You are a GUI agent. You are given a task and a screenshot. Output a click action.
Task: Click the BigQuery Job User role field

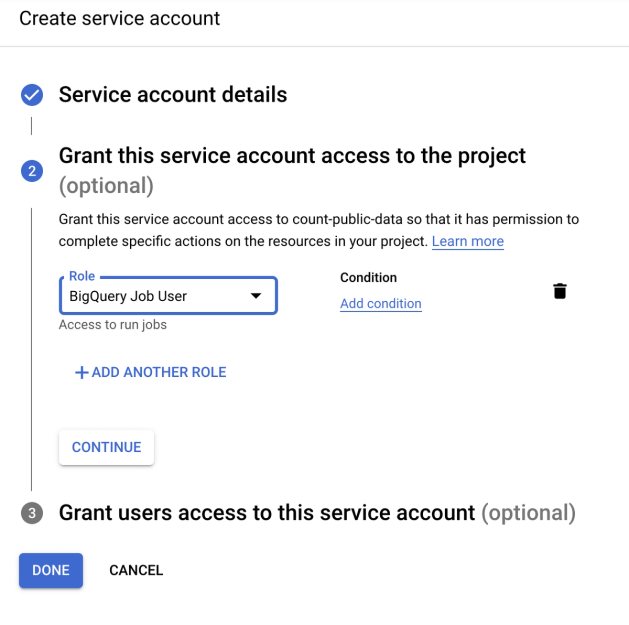[168, 296]
